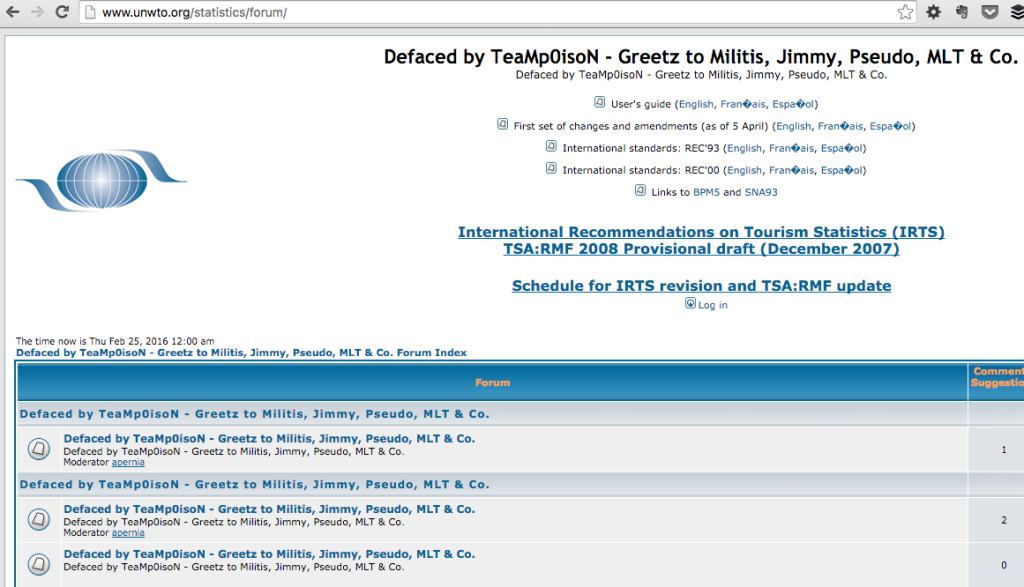Click the comment count 1 cell

tap(997, 449)
